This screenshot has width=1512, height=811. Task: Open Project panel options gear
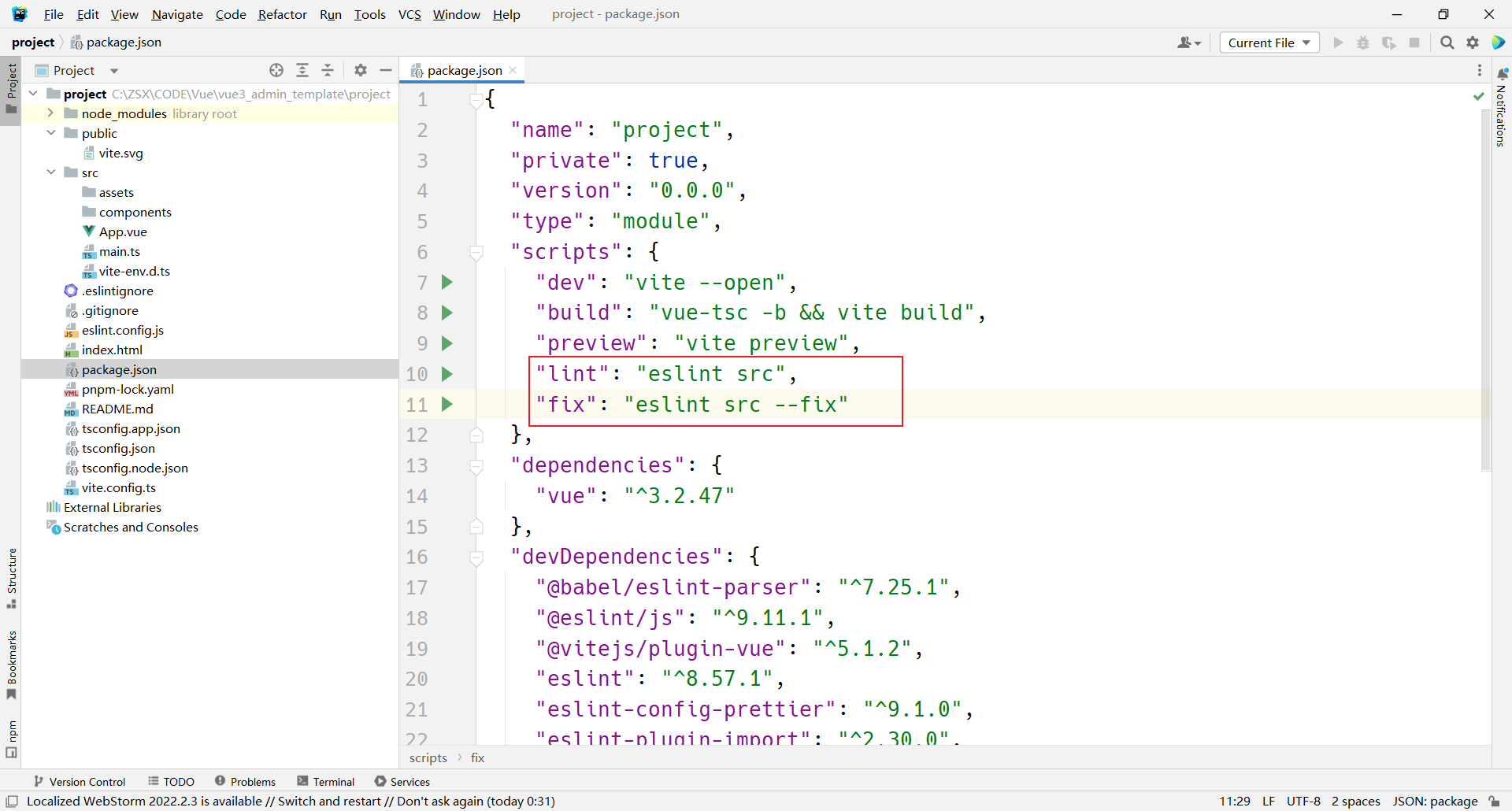(361, 70)
